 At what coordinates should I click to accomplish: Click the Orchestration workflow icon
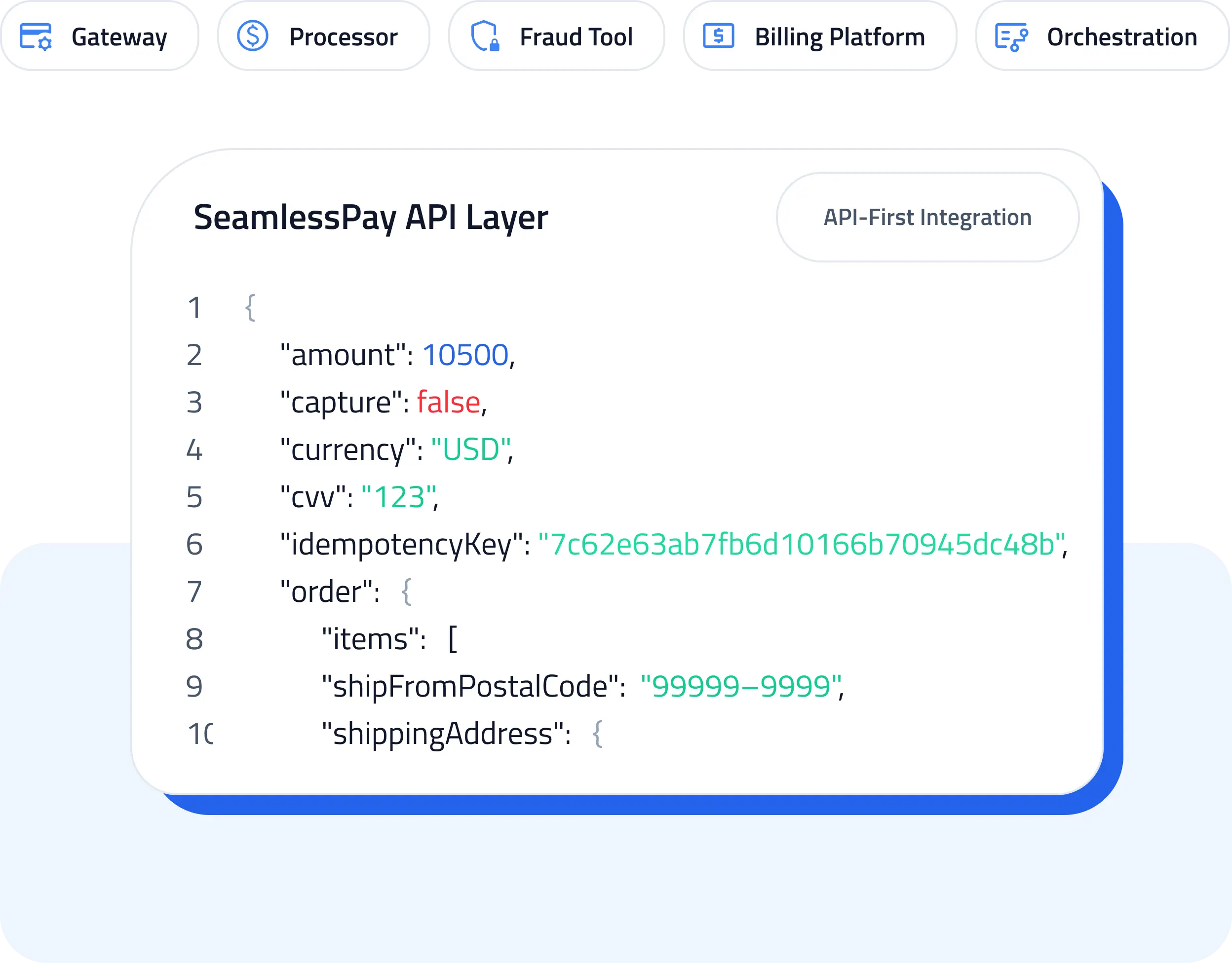(1011, 37)
